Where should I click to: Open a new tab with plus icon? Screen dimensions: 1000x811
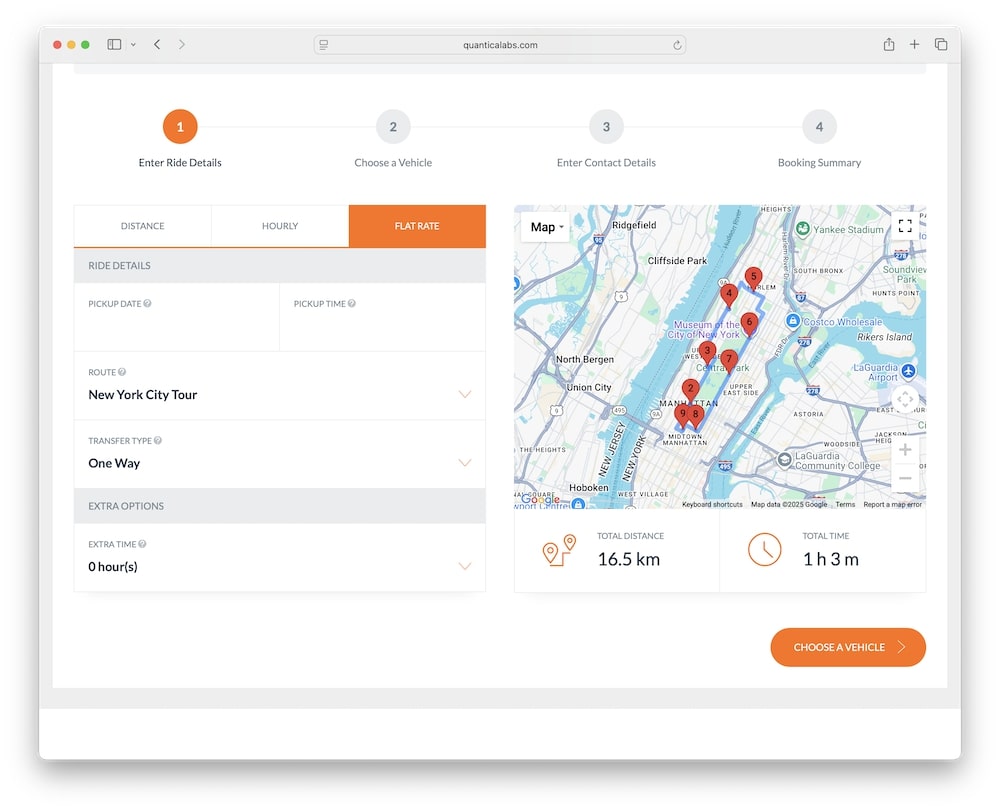(x=914, y=44)
